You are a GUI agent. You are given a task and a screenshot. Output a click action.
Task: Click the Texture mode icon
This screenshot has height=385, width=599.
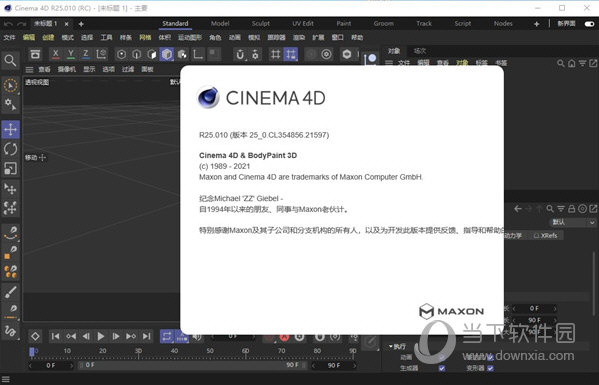[183, 54]
